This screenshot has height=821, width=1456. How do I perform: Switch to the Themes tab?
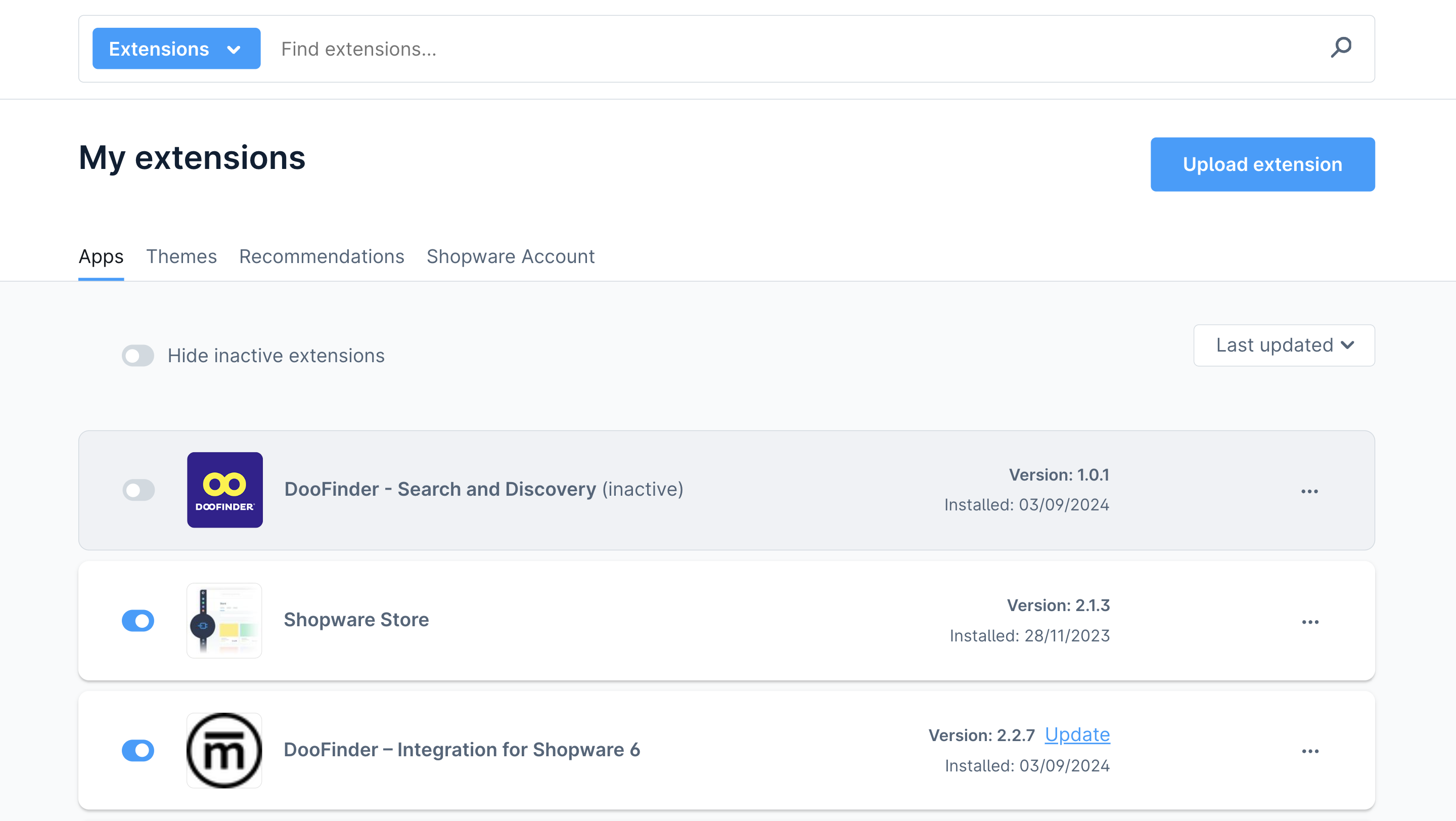181,256
